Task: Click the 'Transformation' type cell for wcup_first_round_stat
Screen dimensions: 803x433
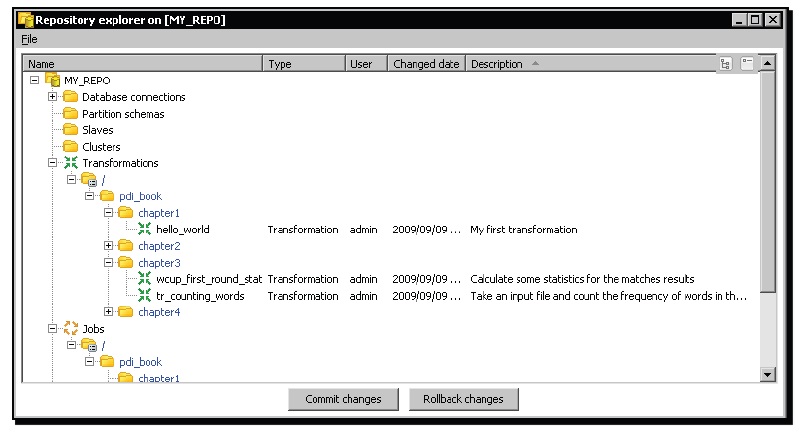Action: [x=303, y=279]
